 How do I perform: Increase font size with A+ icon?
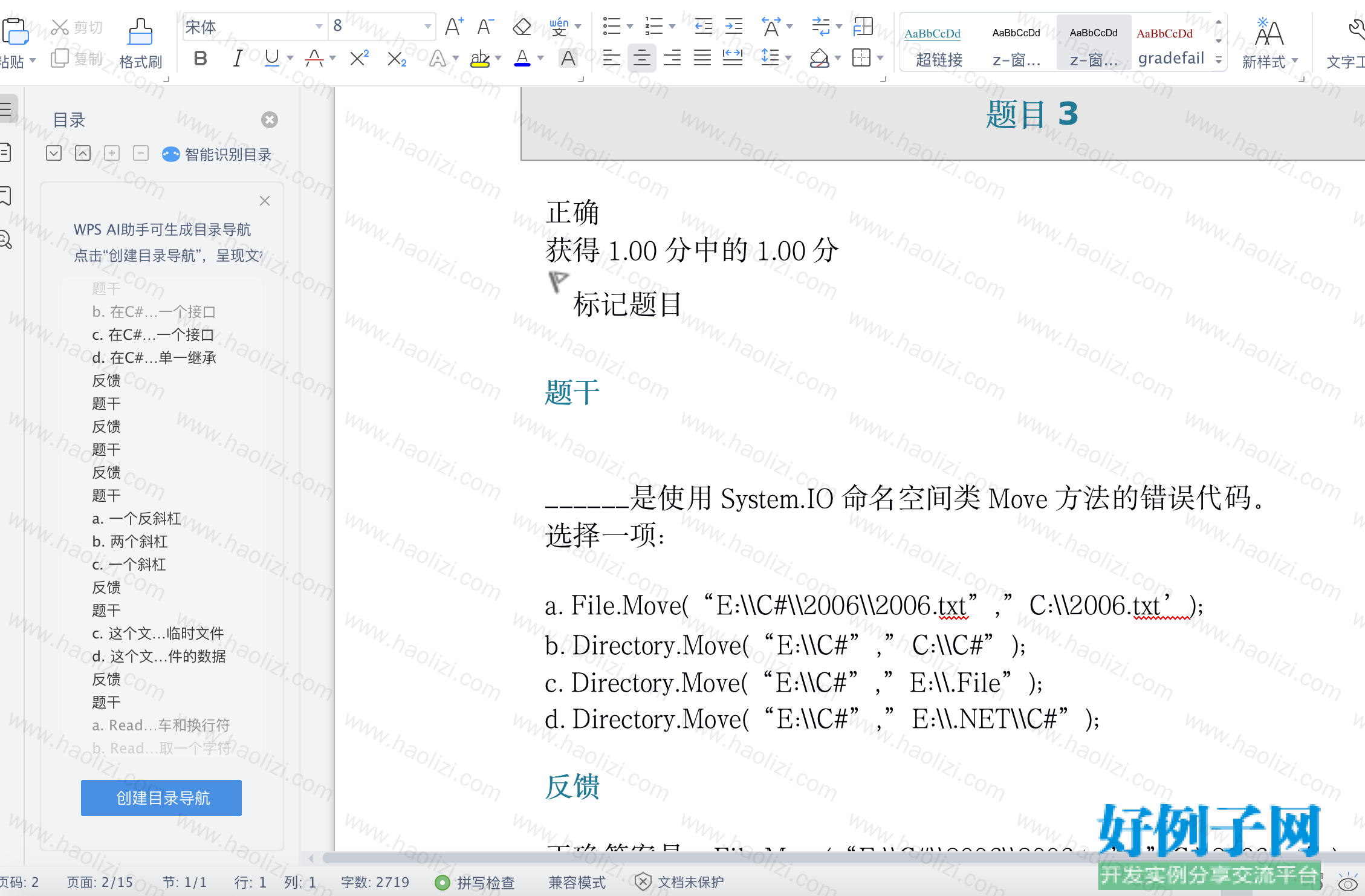pyautogui.click(x=454, y=27)
